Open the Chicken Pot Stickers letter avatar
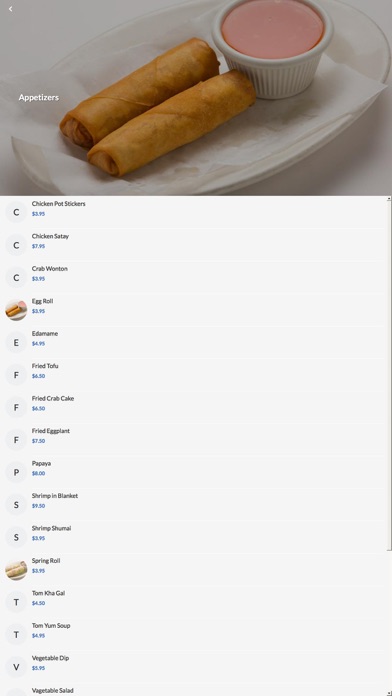The image size is (392, 696). [x=16, y=212]
